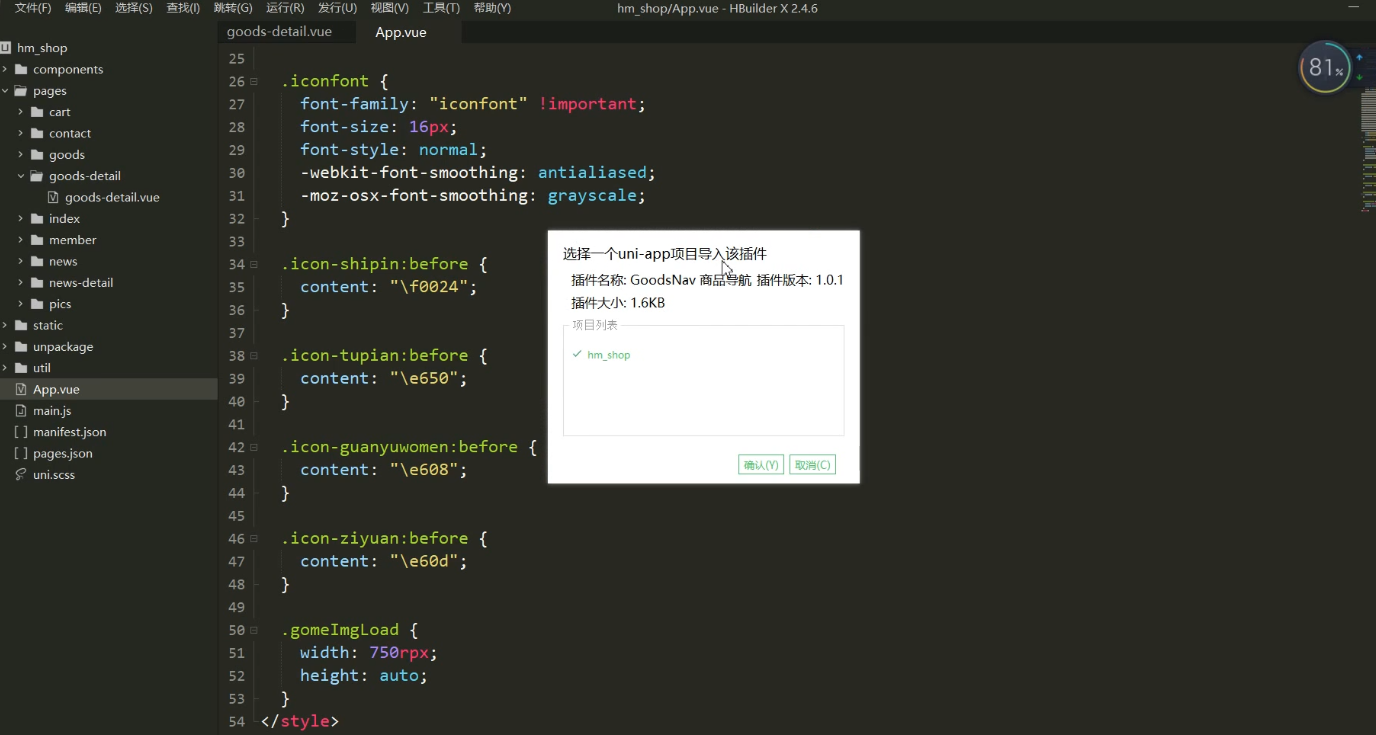1376x735 pixels.
Task: Click the news-detail folder icon
Action: pos(37,283)
